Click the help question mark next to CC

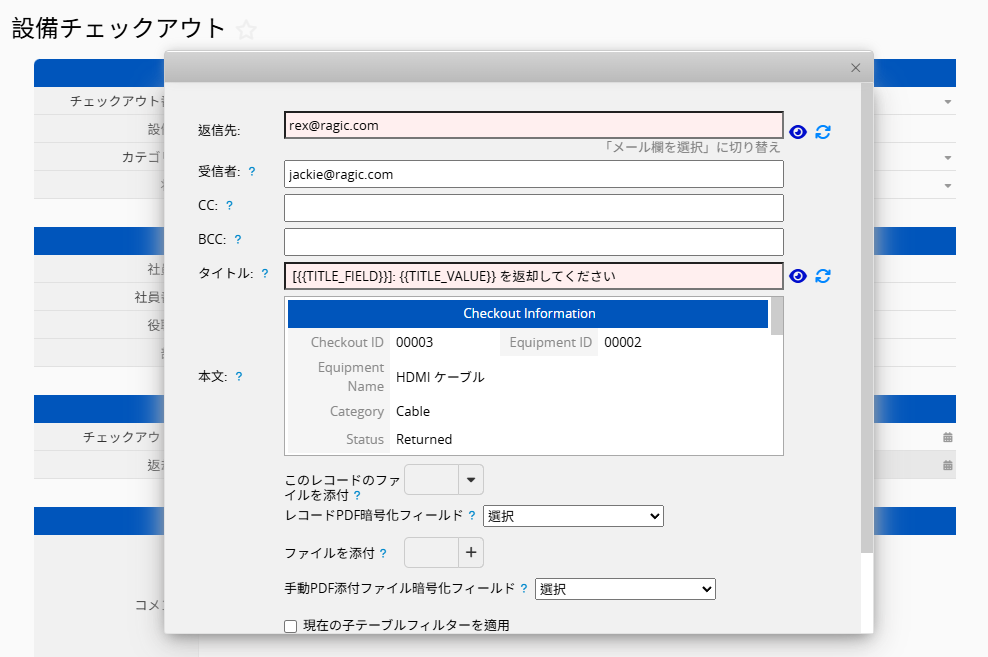click(x=229, y=206)
